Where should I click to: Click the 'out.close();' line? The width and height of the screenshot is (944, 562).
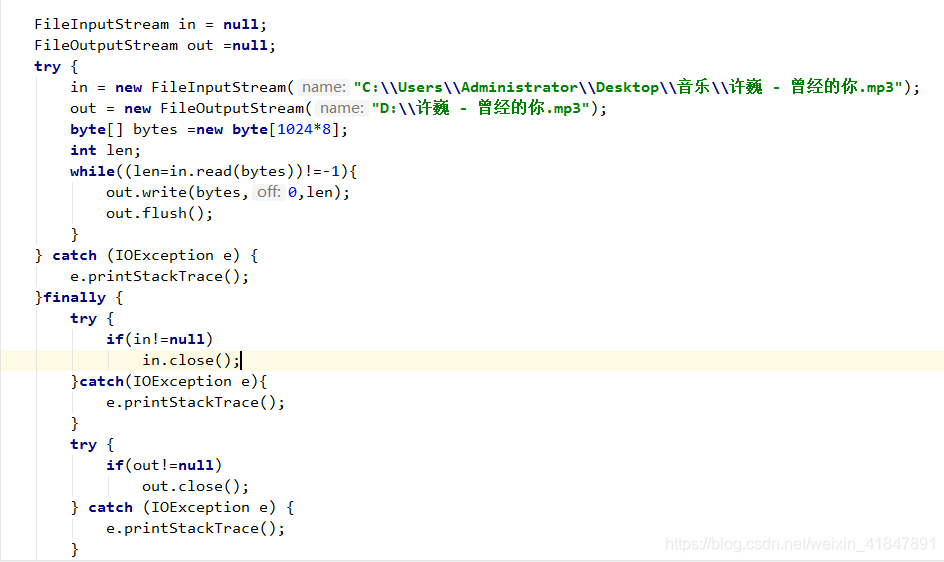point(195,487)
